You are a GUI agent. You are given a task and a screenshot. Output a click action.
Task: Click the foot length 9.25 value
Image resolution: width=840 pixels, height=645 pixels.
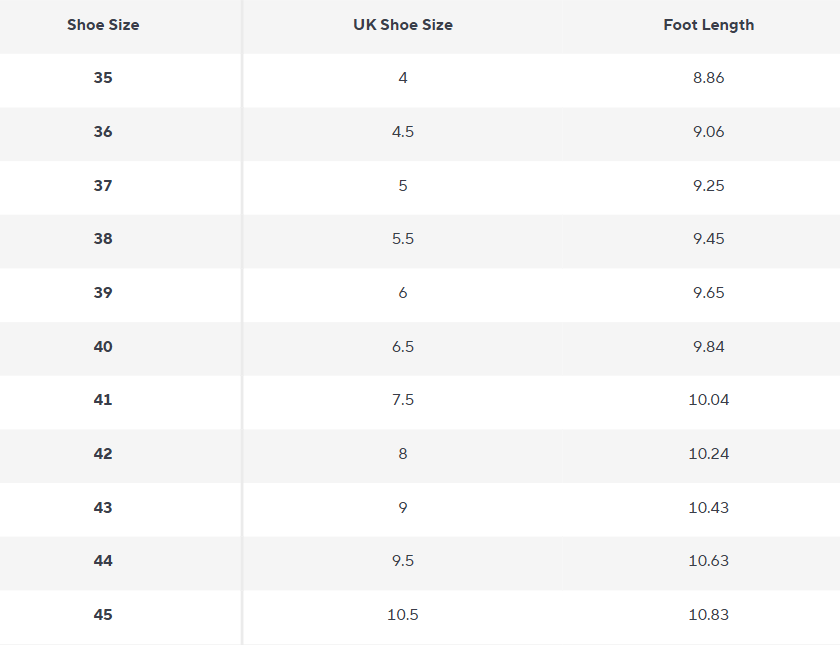click(708, 185)
